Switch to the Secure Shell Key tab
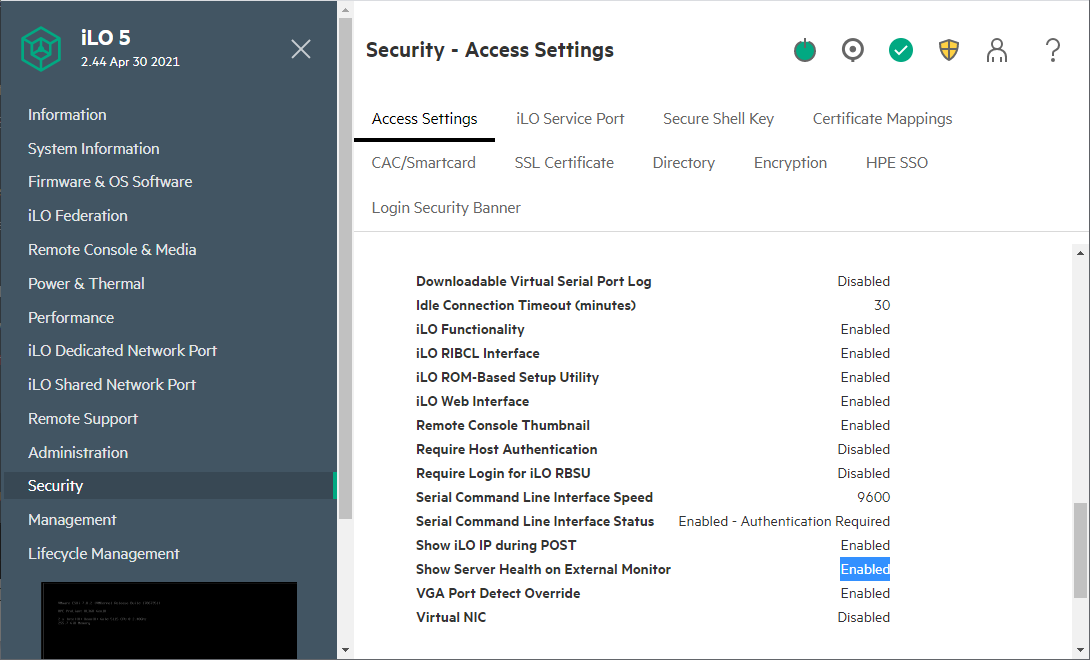This screenshot has height=660, width=1090. 718,119
